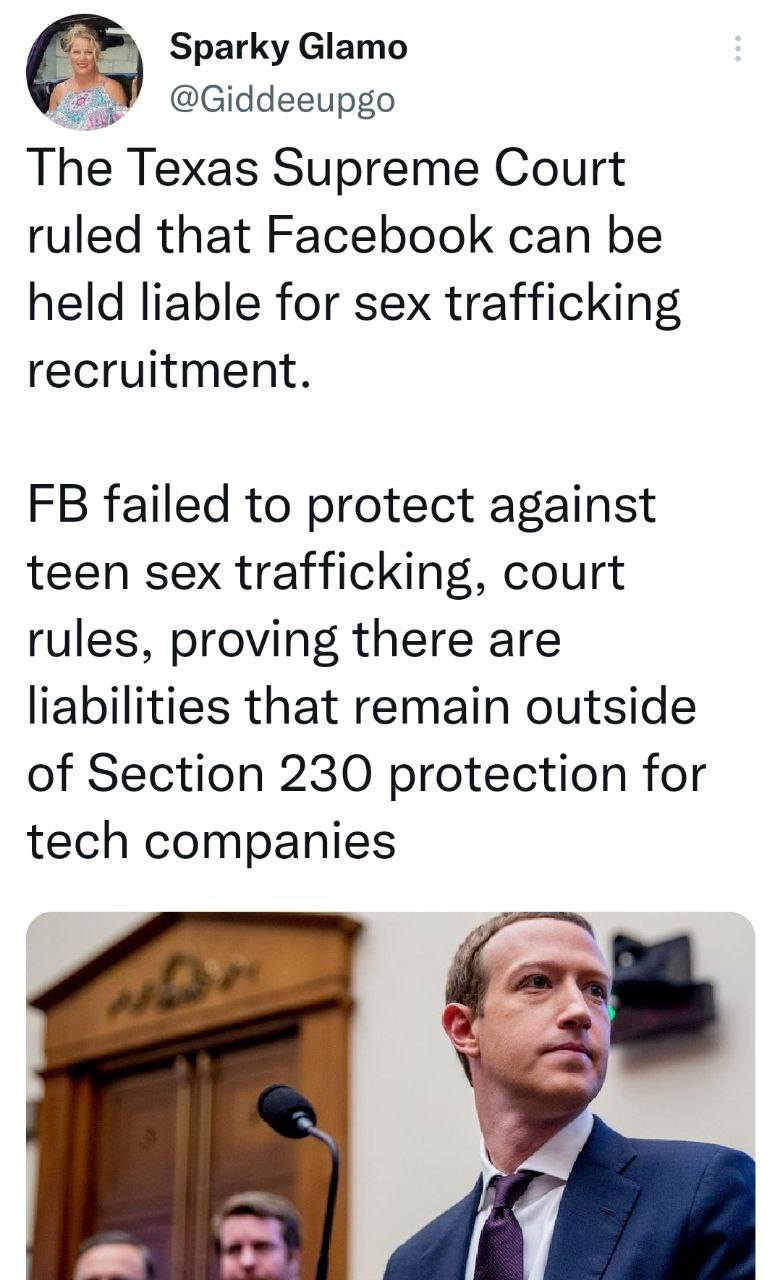
Task: Click the line "ruled that Facebook can be"
Action: [x=345, y=236]
